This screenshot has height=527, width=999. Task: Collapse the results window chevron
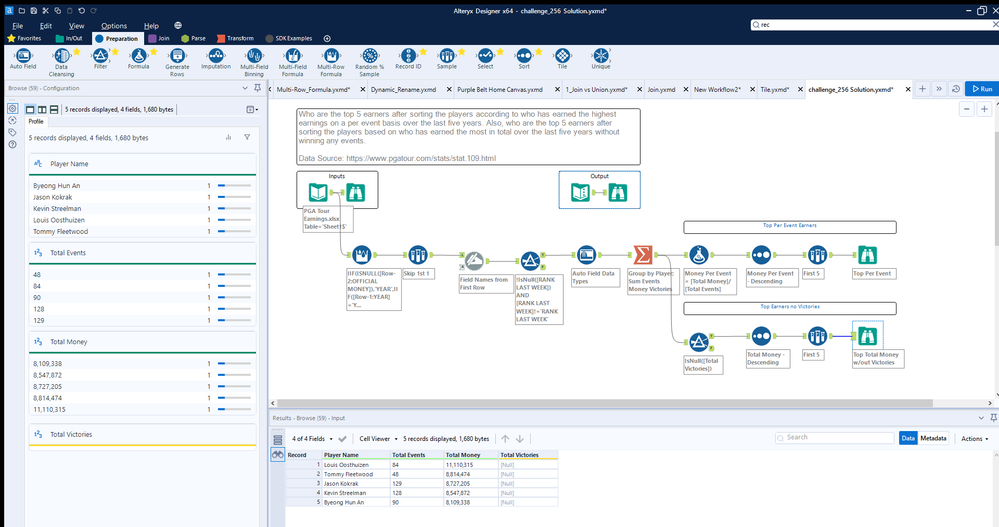click(981, 418)
